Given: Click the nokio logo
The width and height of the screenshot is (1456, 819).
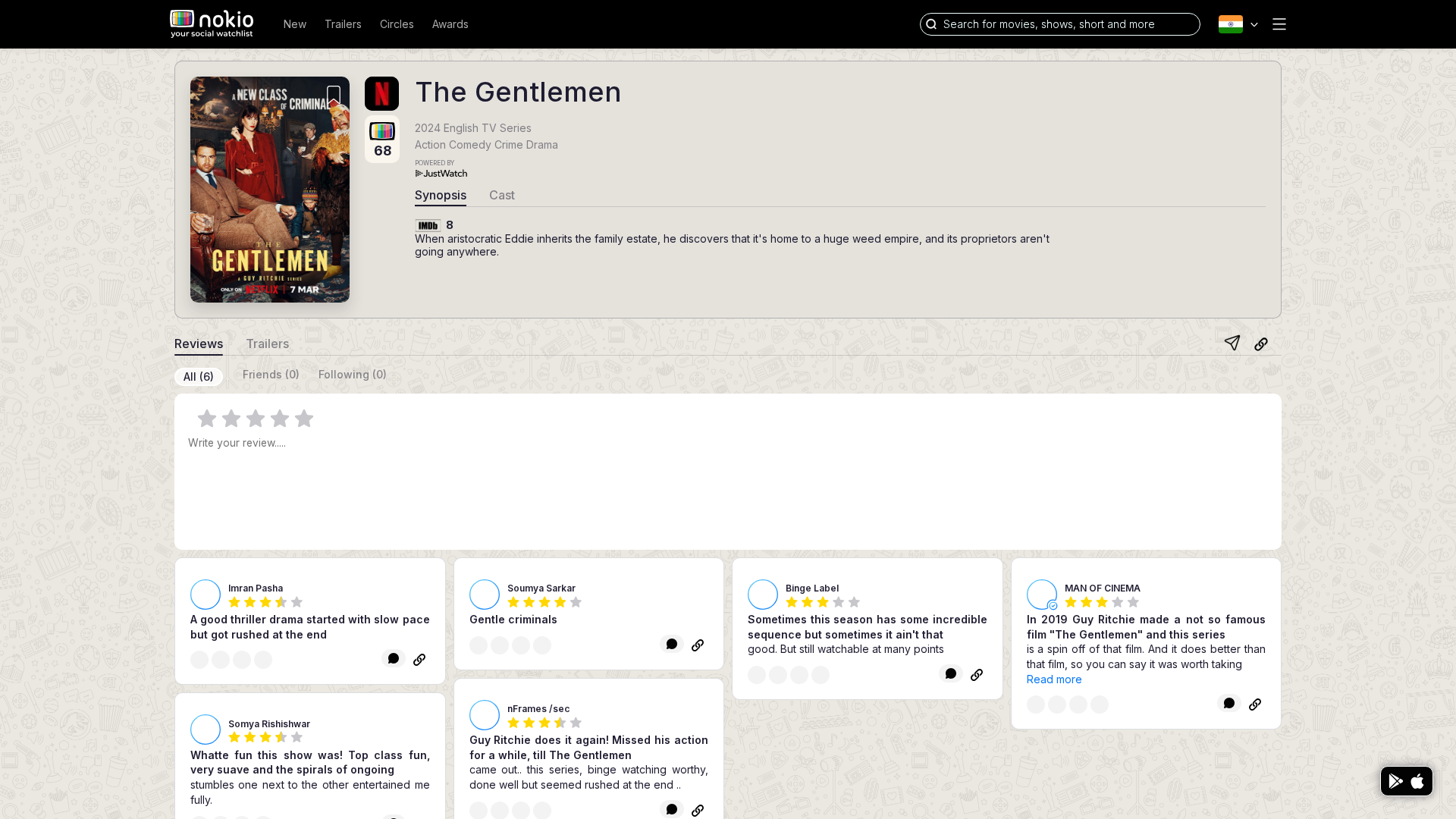Looking at the screenshot, I should tap(212, 24).
